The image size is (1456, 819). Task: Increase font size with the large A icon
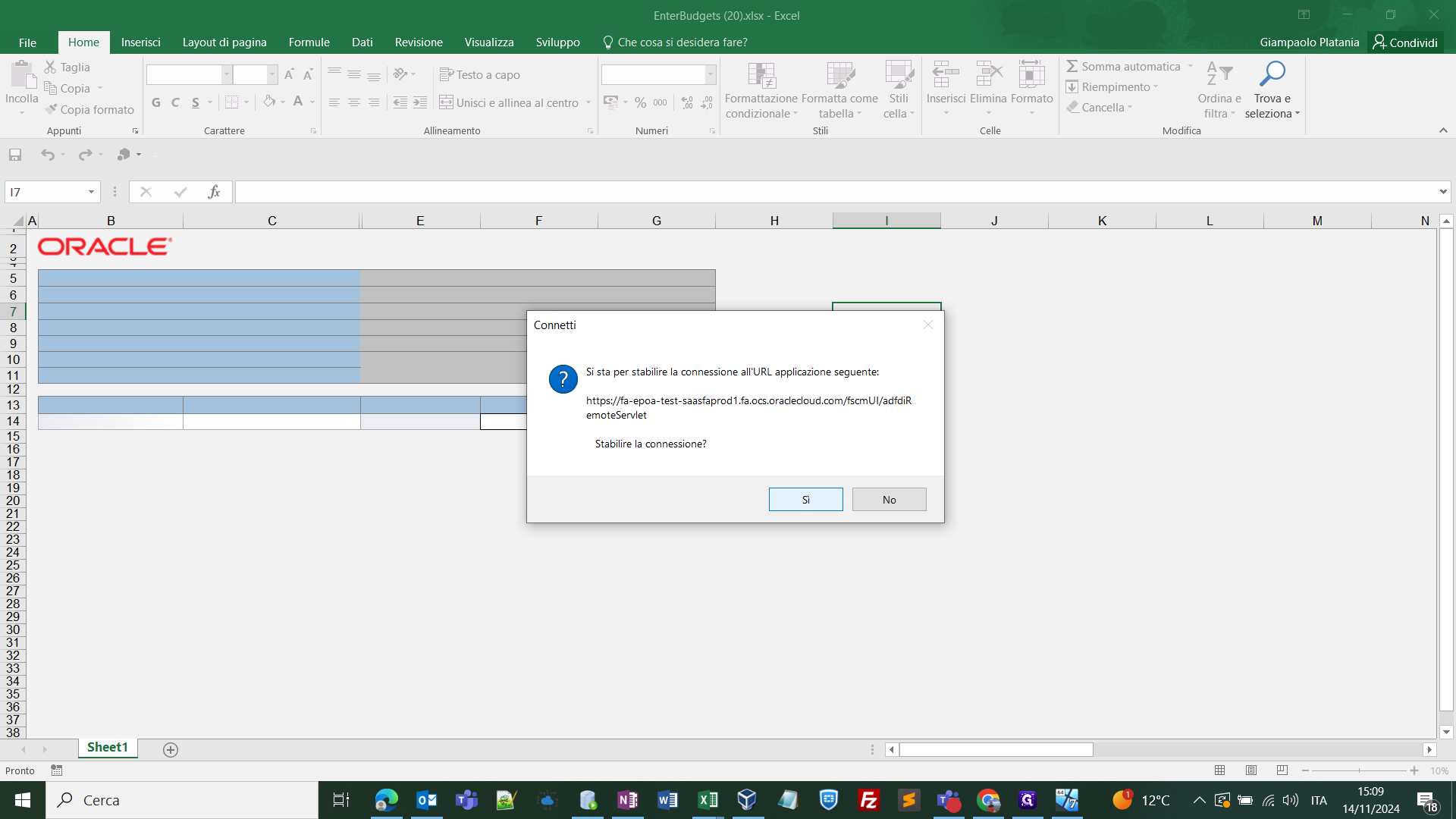(x=289, y=74)
